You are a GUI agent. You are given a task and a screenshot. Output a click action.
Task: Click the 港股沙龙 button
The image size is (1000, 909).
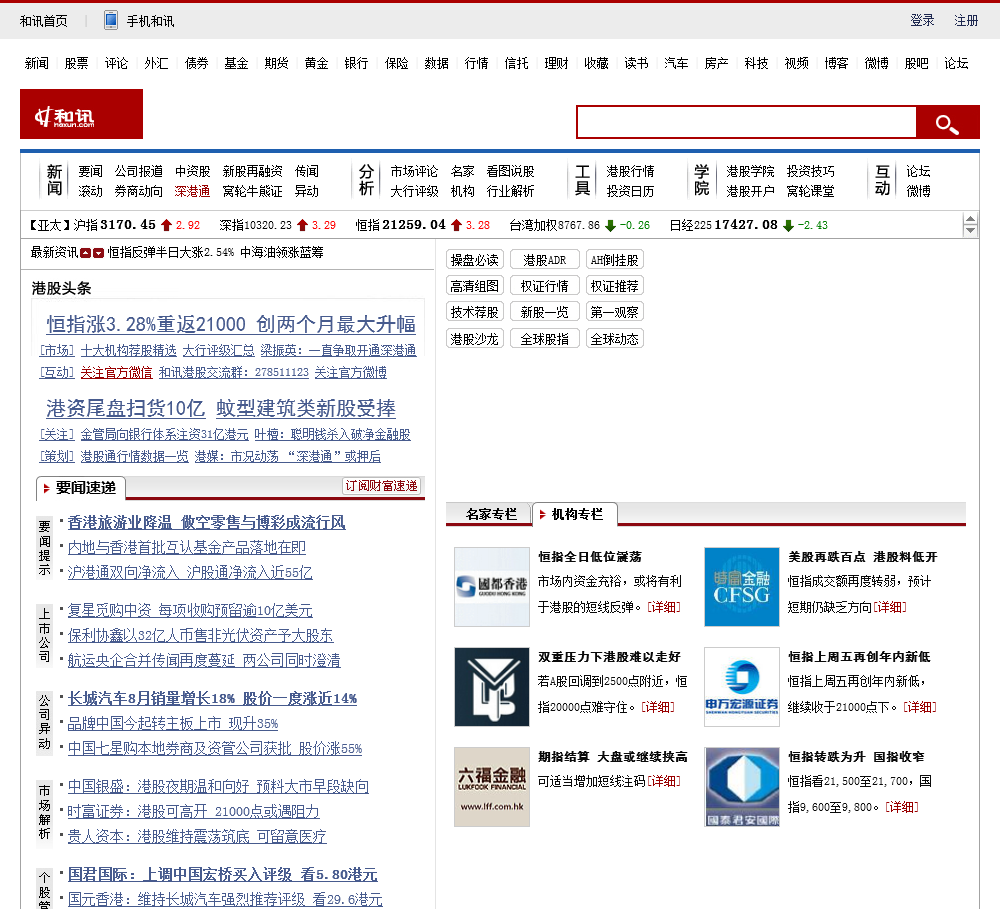(x=474, y=339)
